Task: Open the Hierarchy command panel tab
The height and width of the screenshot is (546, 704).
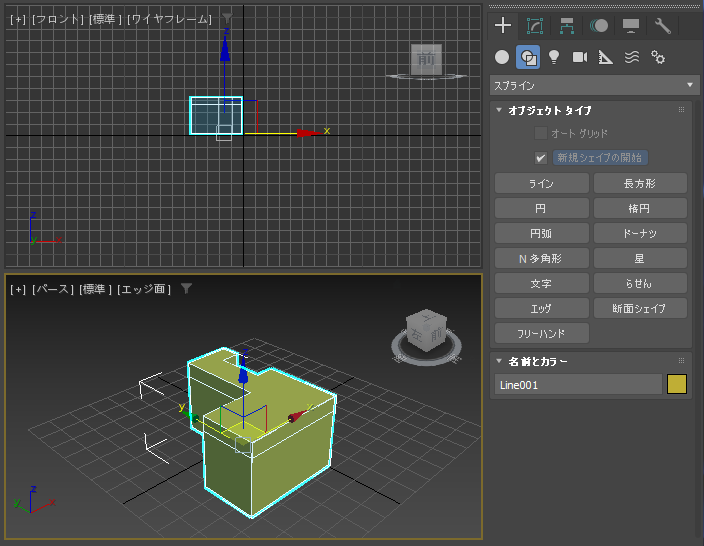Action: click(567, 26)
